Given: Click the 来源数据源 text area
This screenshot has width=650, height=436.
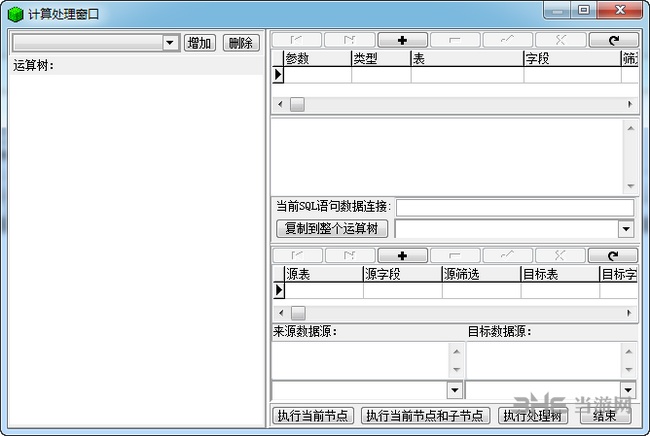Looking at the screenshot, I should point(360,359).
